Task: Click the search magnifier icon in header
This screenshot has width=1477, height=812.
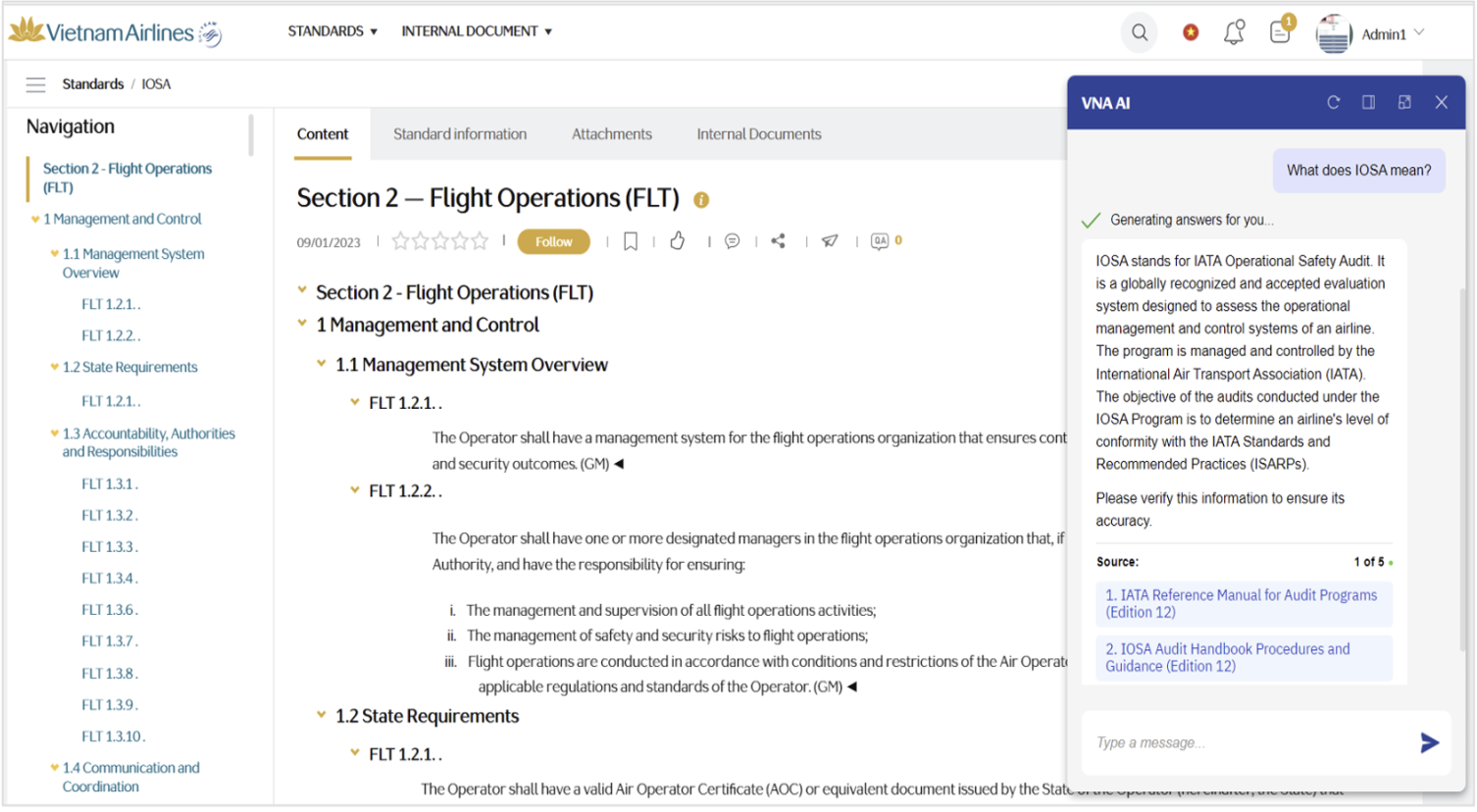Action: [x=1139, y=32]
